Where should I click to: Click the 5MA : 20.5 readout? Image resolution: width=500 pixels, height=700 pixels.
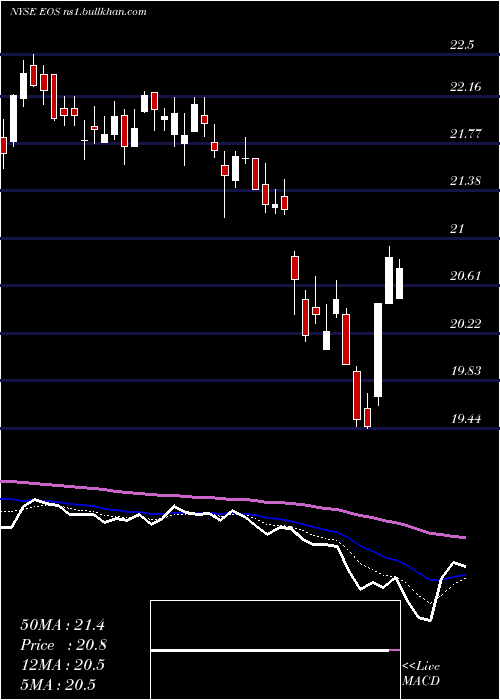[58, 684]
